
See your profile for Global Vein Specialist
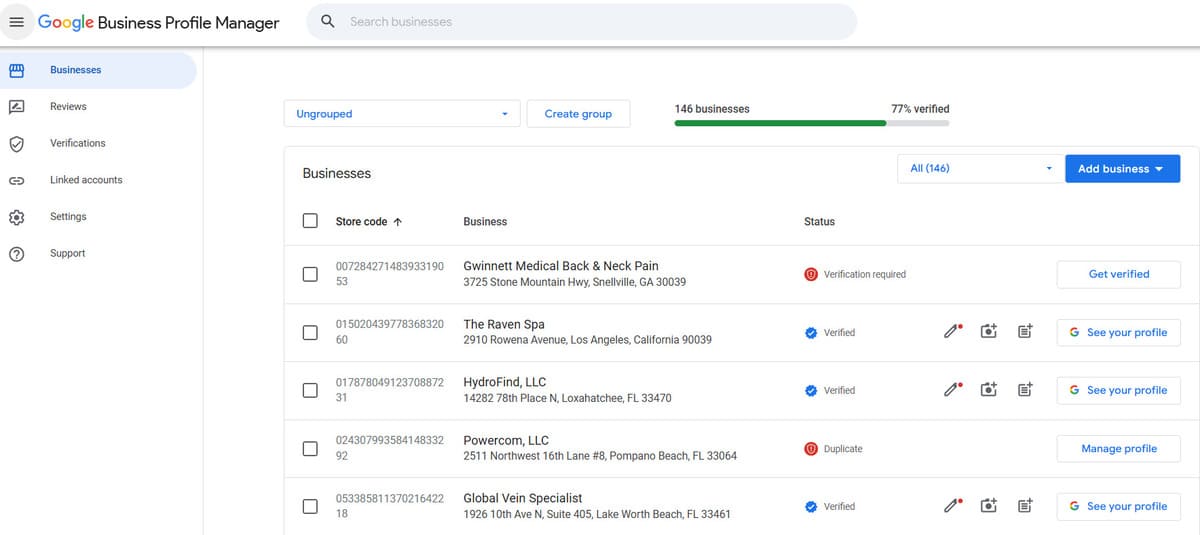(x=1119, y=506)
